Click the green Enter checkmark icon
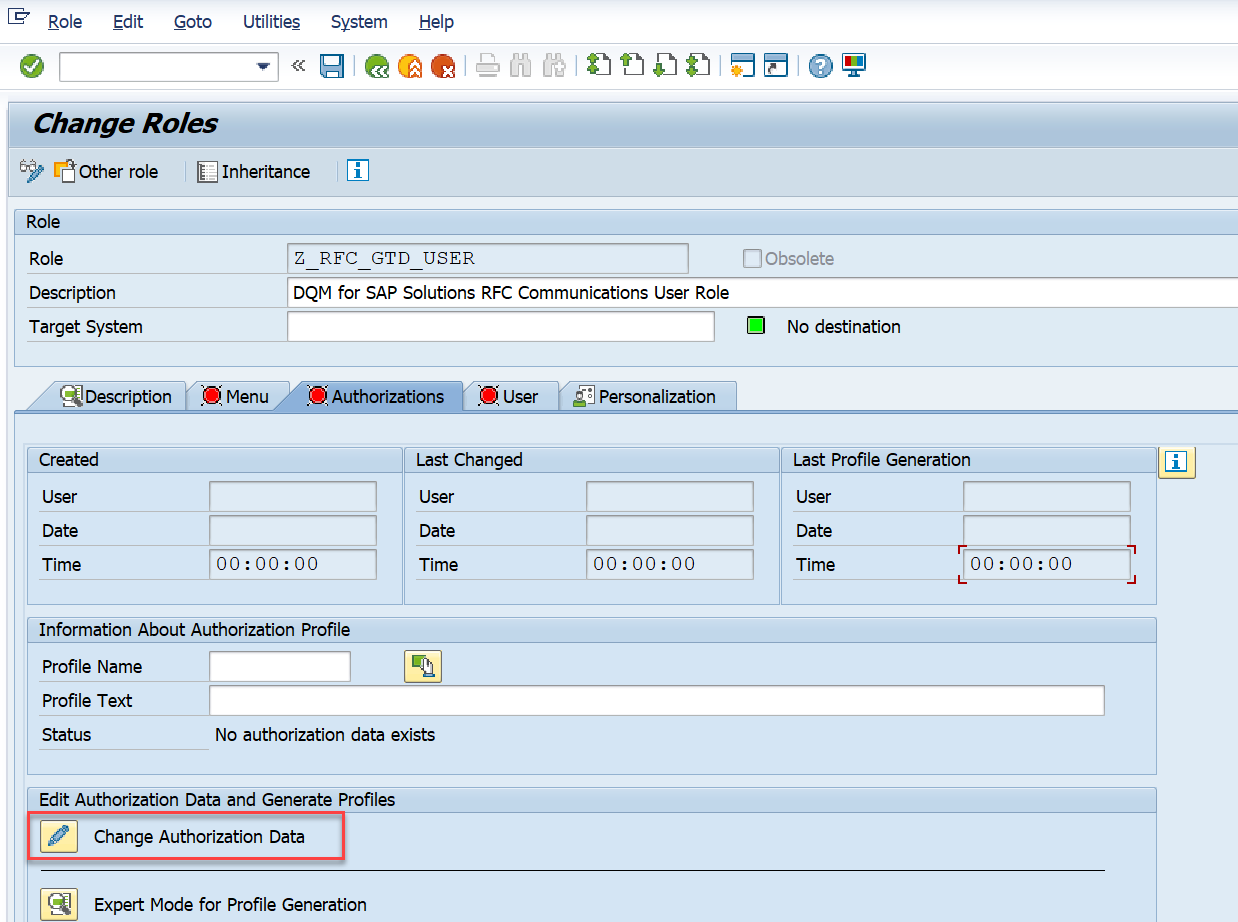This screenshot has height=922, width=1238. click(32, 67)
